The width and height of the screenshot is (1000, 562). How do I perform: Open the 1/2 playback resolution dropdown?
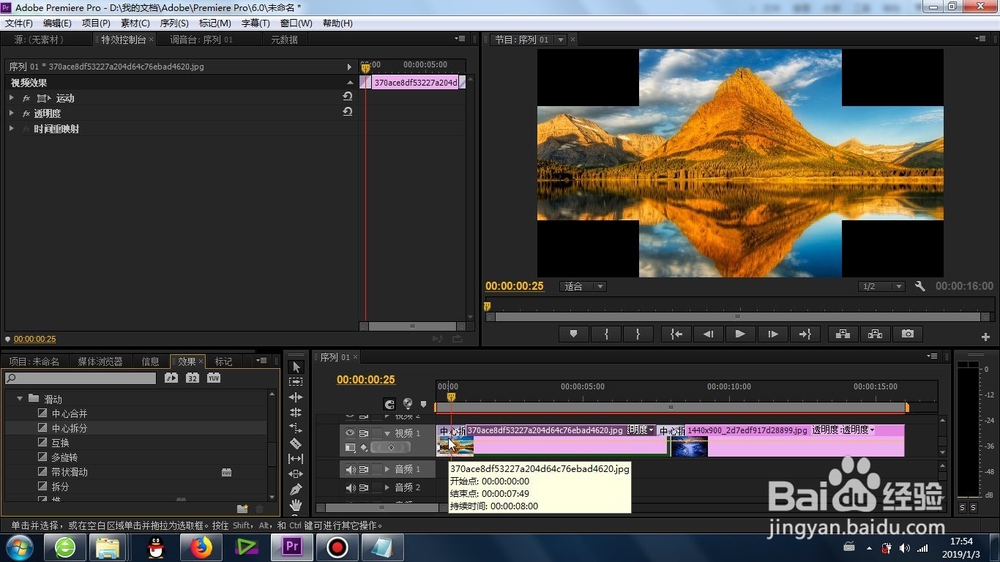[881, 286]
